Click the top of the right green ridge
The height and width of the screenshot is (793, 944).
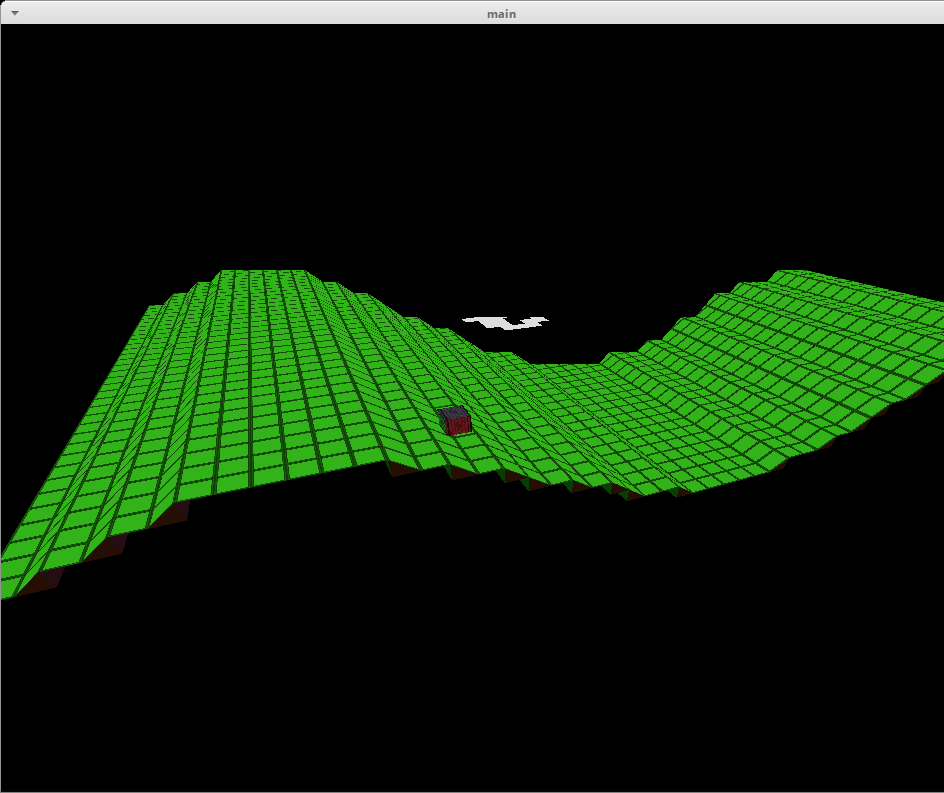click(x=800, y=278)
